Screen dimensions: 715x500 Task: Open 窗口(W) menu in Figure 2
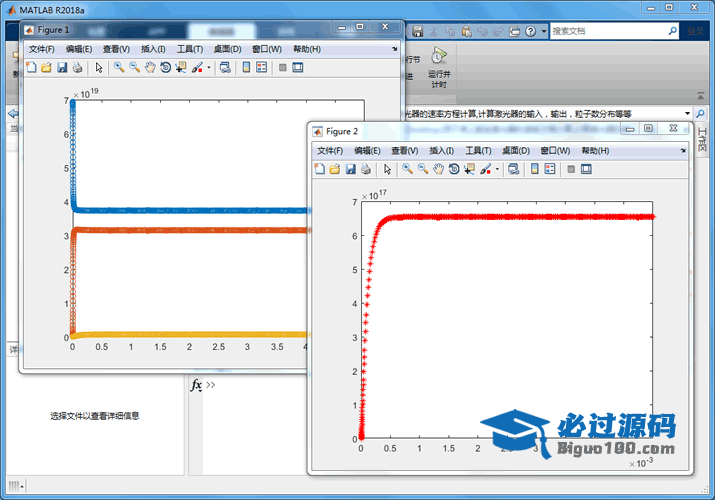pyautogui.click(x=555, y=151)
